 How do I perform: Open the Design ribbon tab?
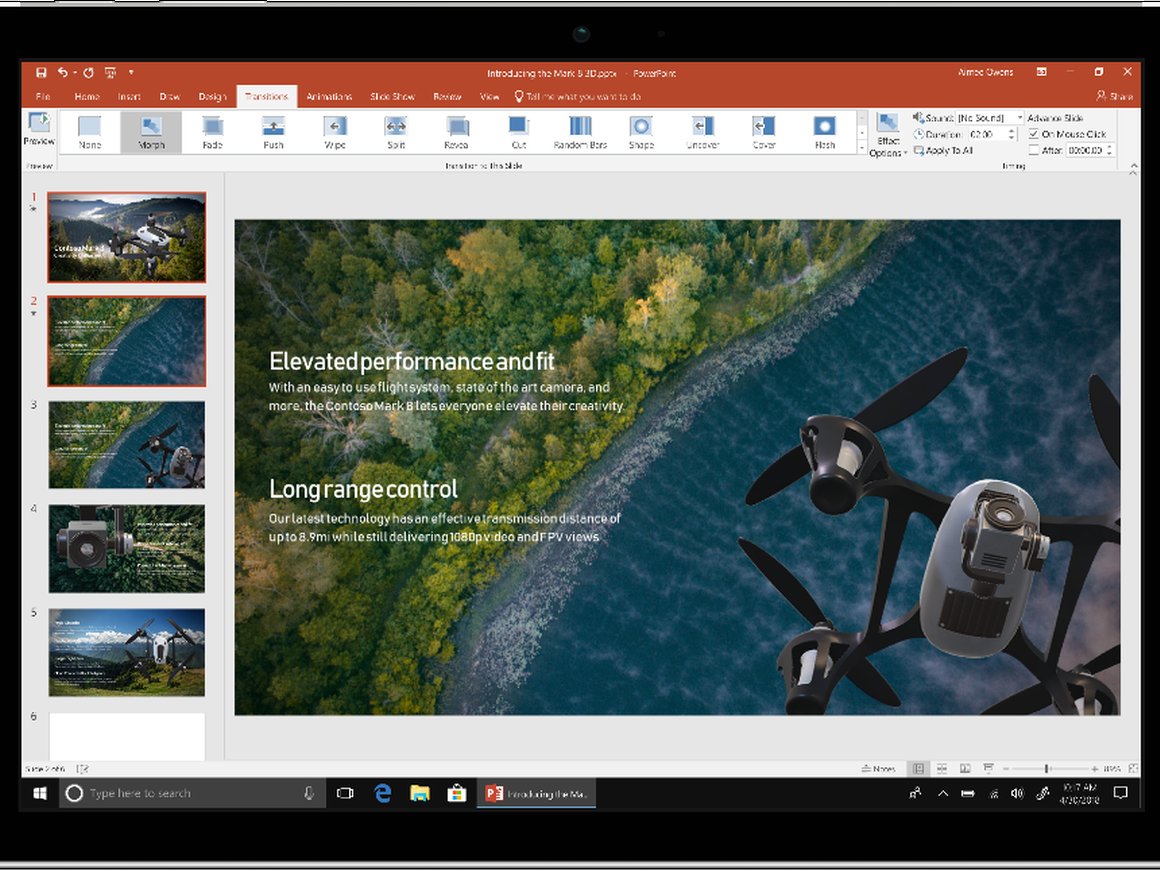point(212,96)
